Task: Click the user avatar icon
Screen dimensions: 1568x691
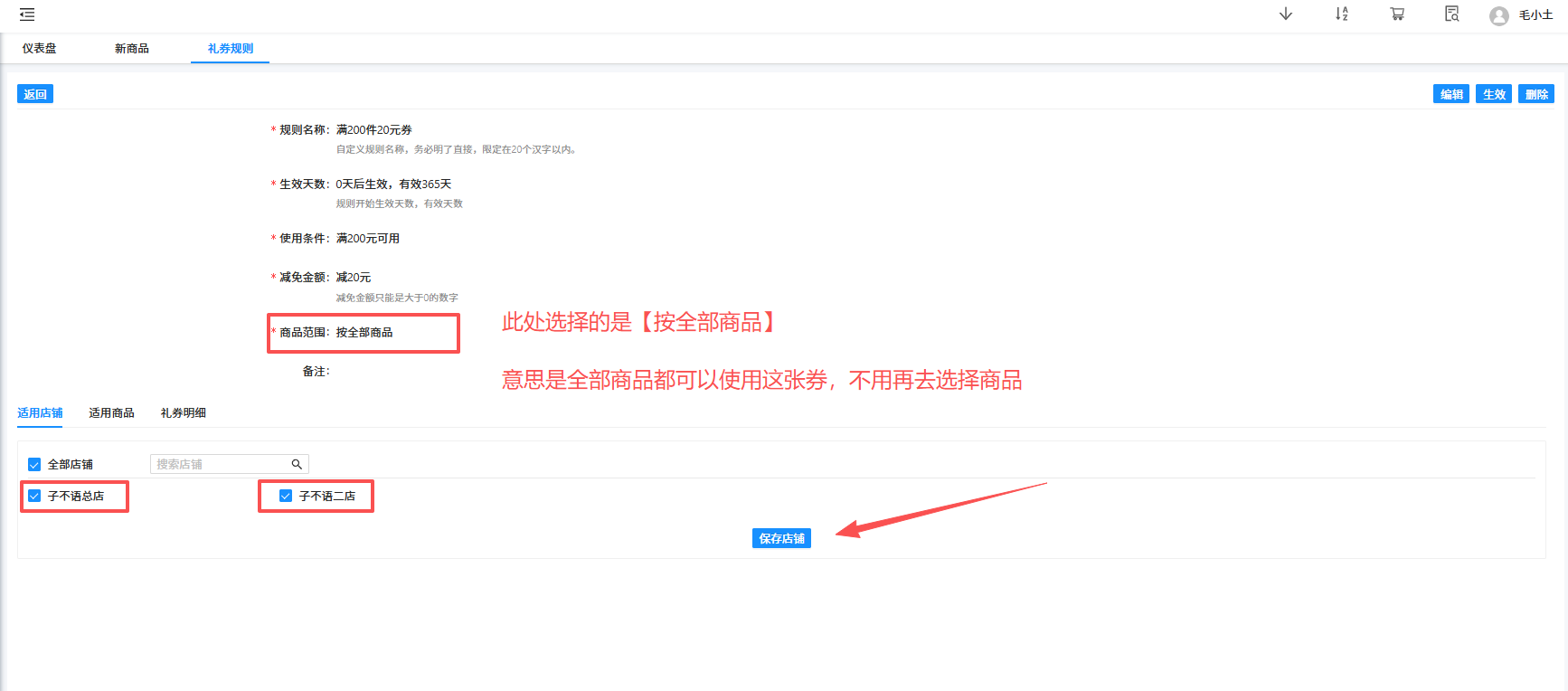Action: [1498, 15]
